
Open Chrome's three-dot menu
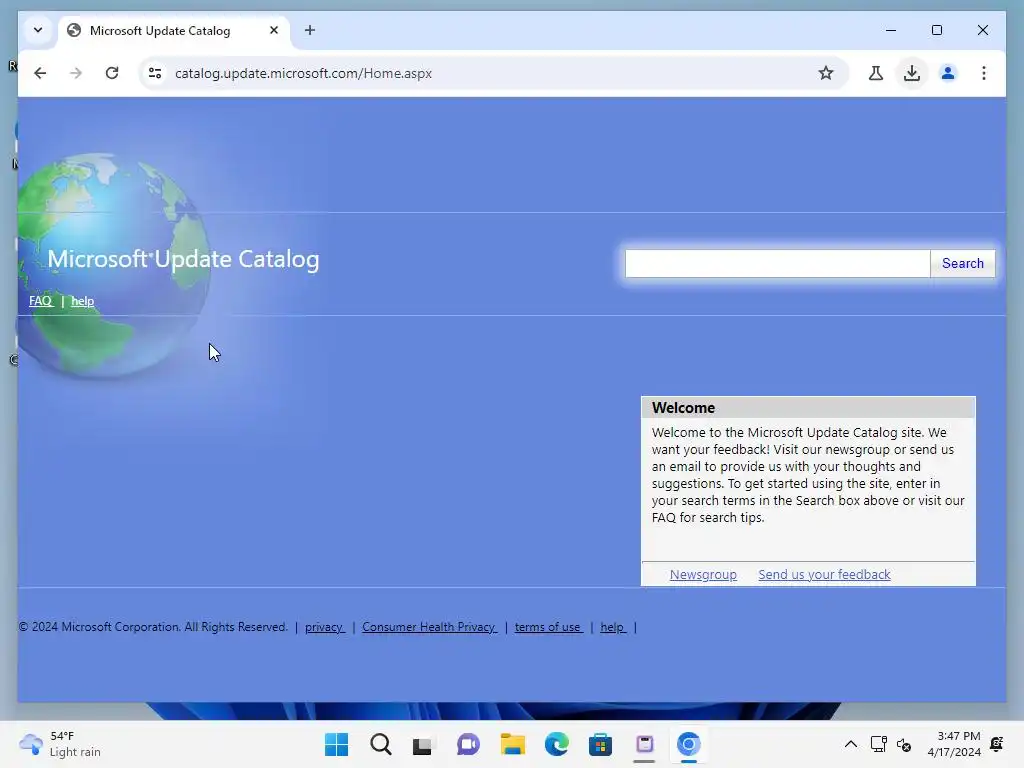click(984, 73)
